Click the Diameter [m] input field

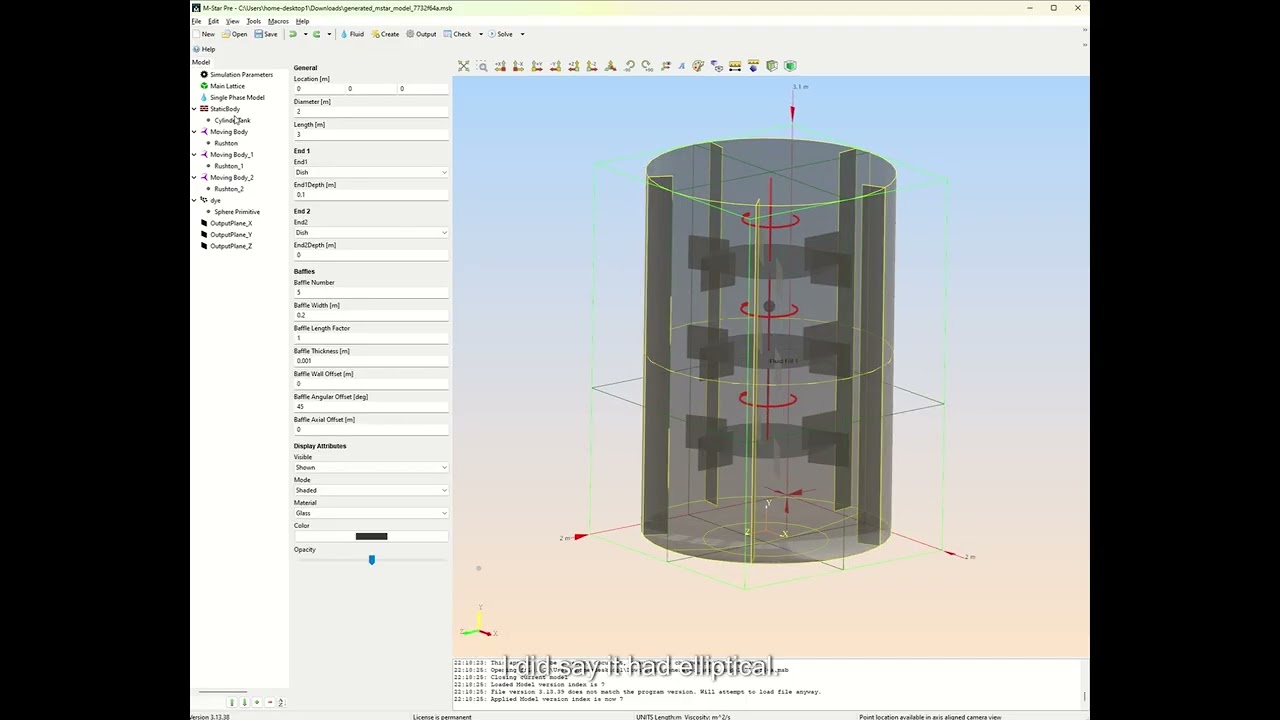click(x=371, y=111)
